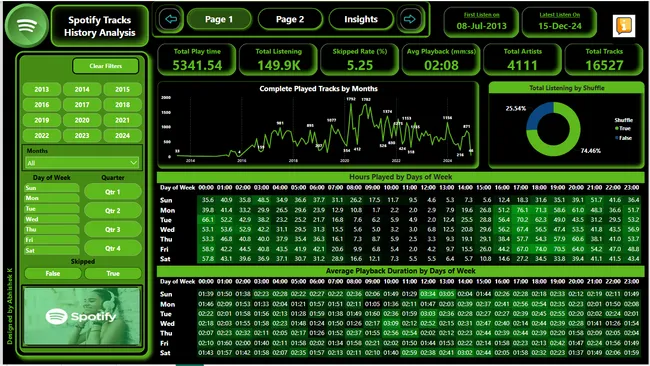Filter by year 2015

122,89
